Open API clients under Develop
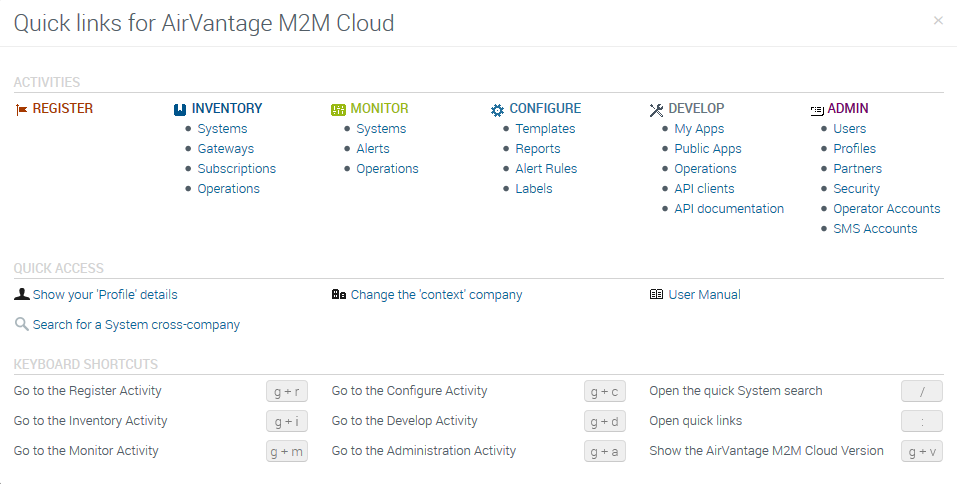 tap(704, 189)
